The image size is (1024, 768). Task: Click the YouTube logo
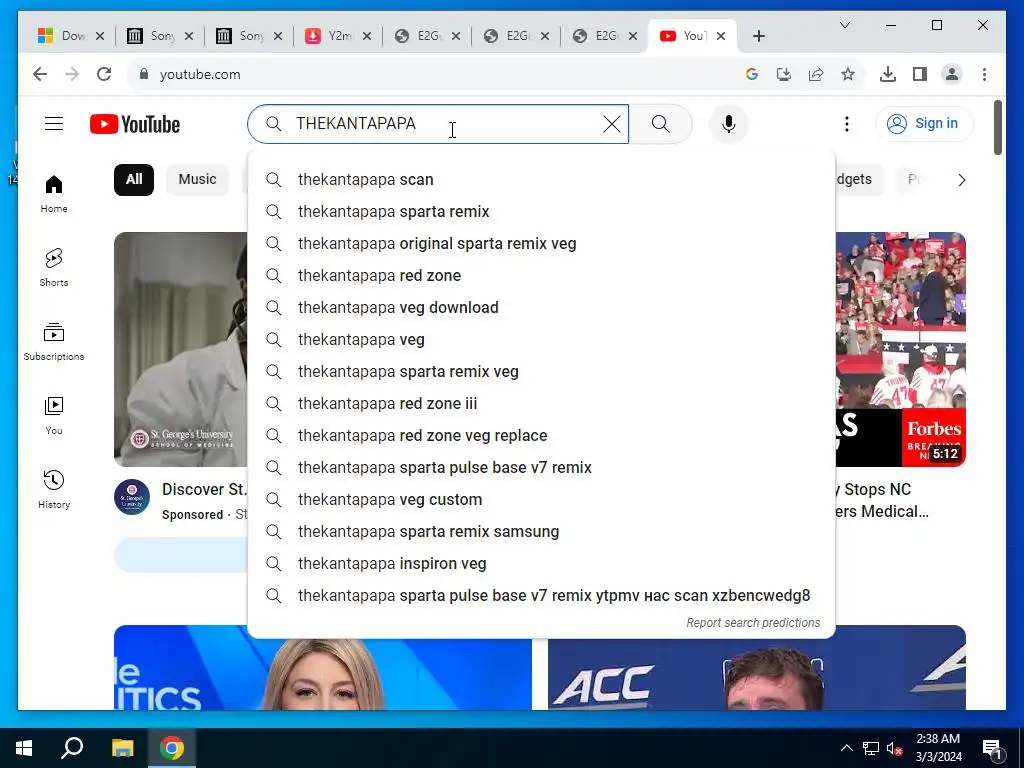tap(135, 124)
